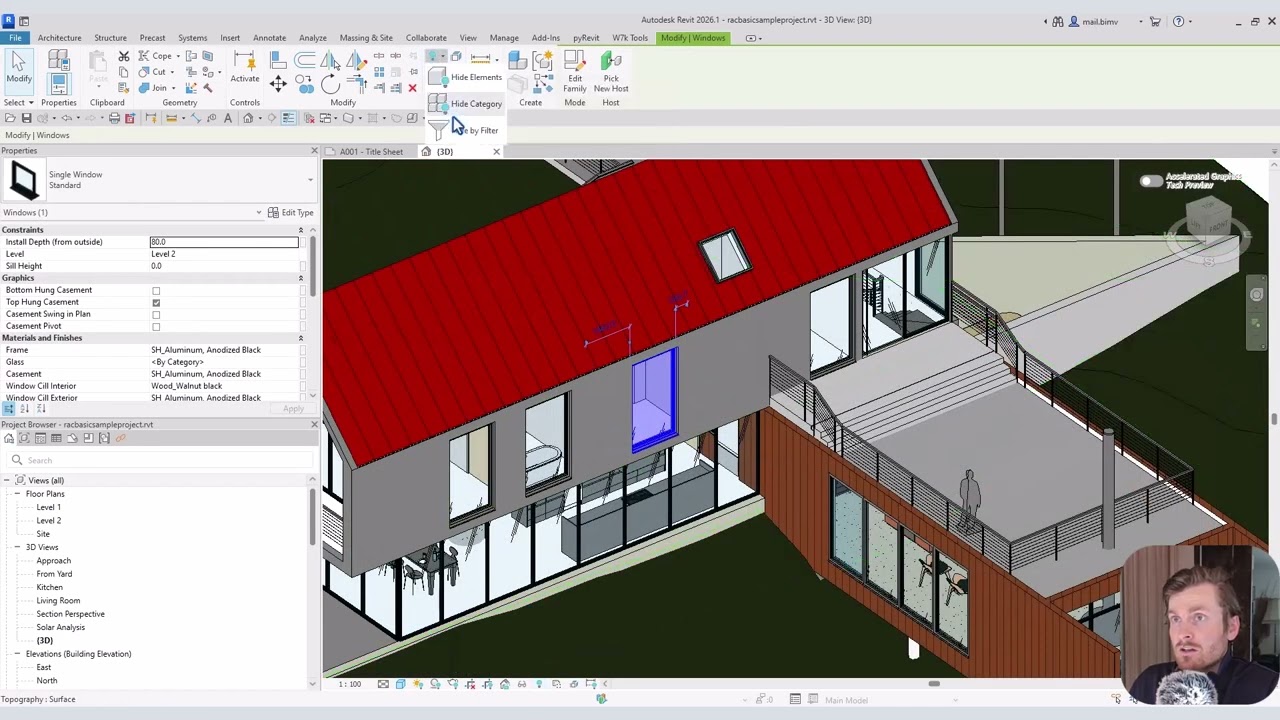Switch to A001 - Title Sheet view tab

pos(370,152)
